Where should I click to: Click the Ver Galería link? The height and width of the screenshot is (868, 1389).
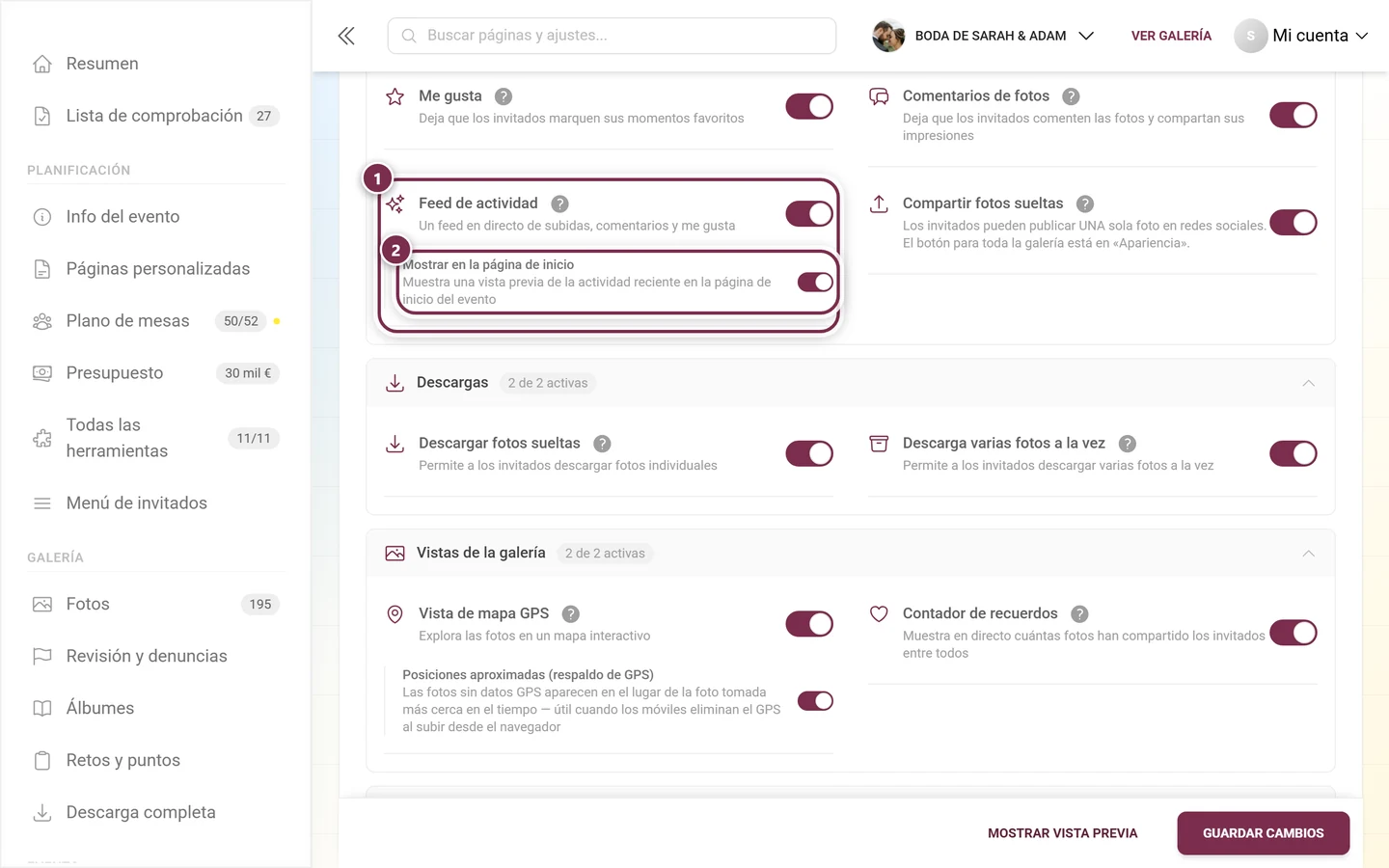[1171, 36]
